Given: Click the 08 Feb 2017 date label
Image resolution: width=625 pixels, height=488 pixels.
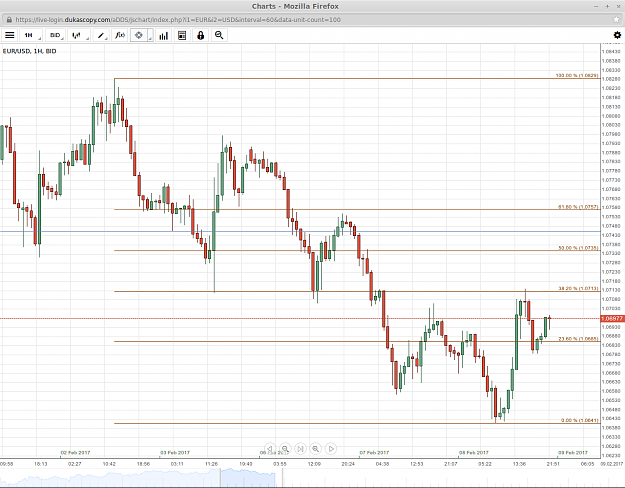Looking at the screenshot, I should click(x=474, y=453).
